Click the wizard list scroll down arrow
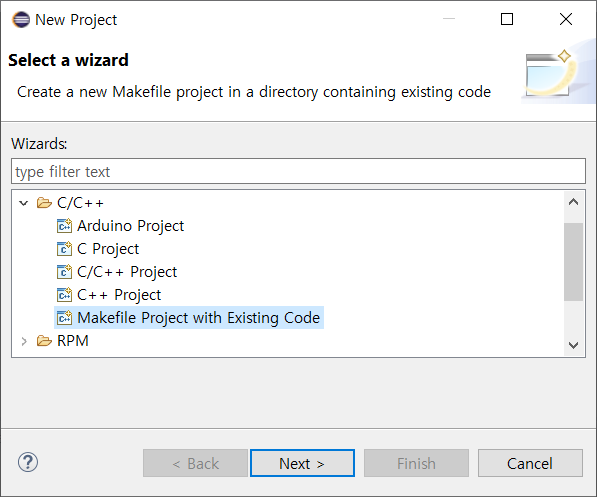Image resolution: width=597 pixels, height=497 pixels. (x=573, y=345)
